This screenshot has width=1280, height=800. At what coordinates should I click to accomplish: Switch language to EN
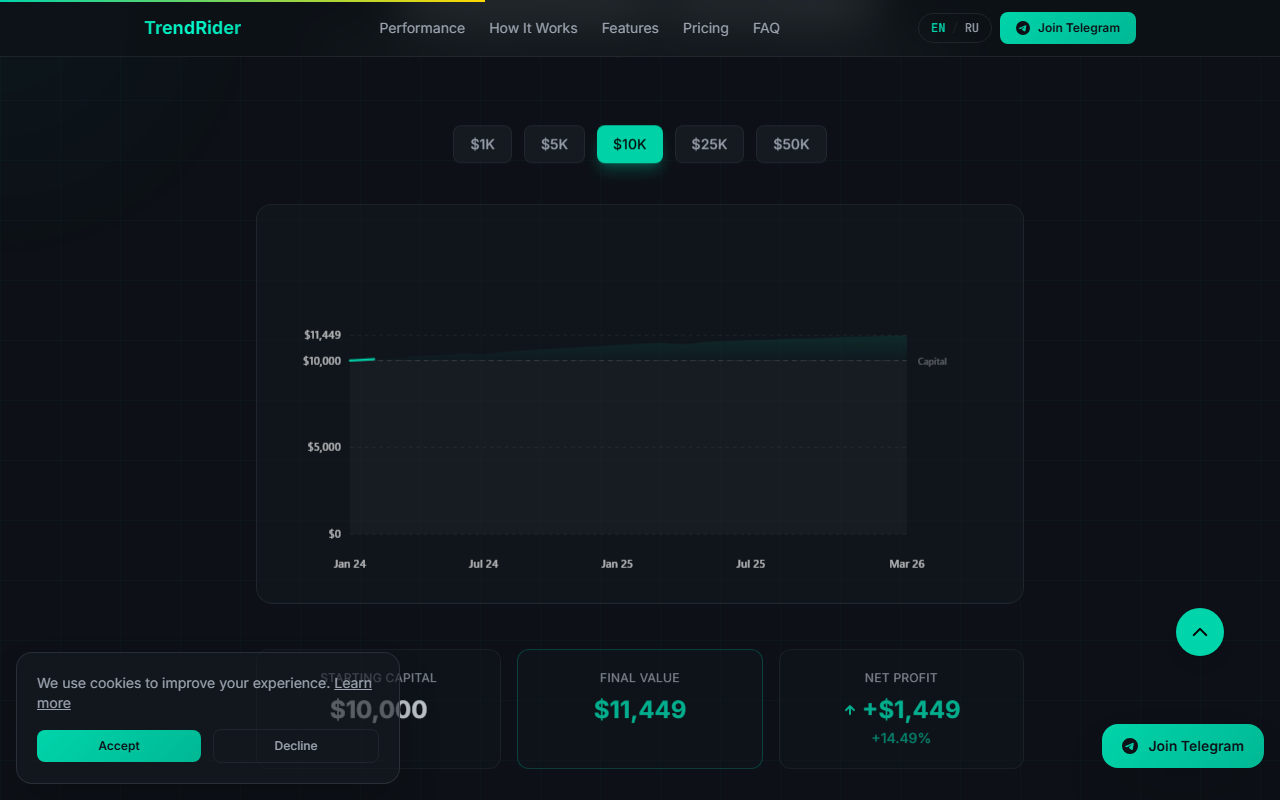pos(938,28)
